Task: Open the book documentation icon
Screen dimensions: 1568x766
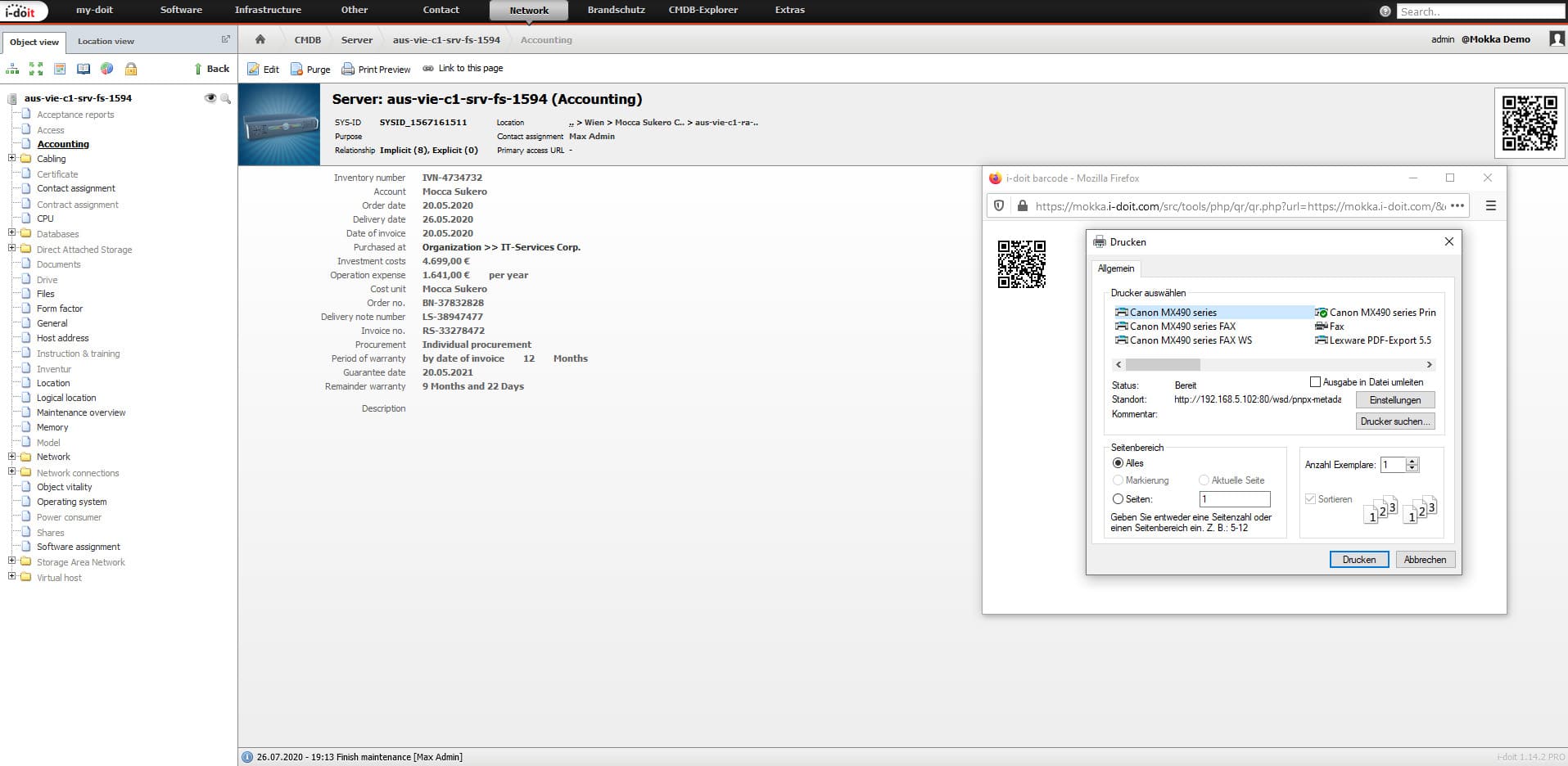Action: [x=83, y=69]
